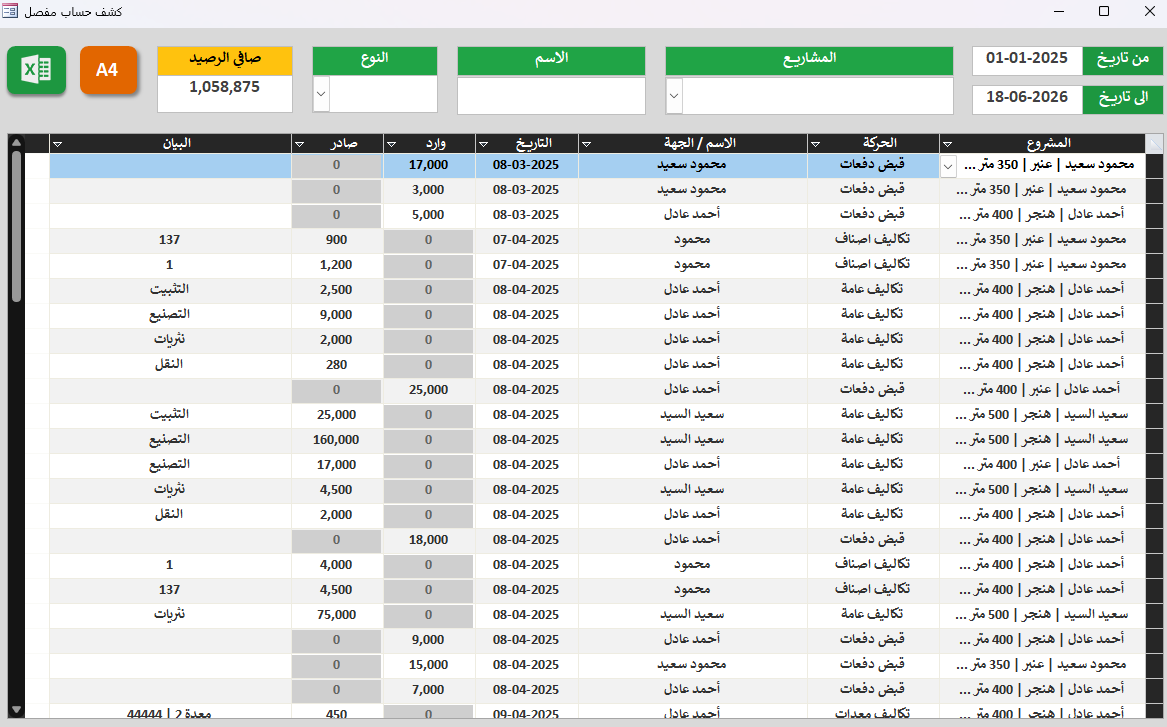
Task: Open filter arrow on الاسم / الجهة column
Action: tap(586, 144)
